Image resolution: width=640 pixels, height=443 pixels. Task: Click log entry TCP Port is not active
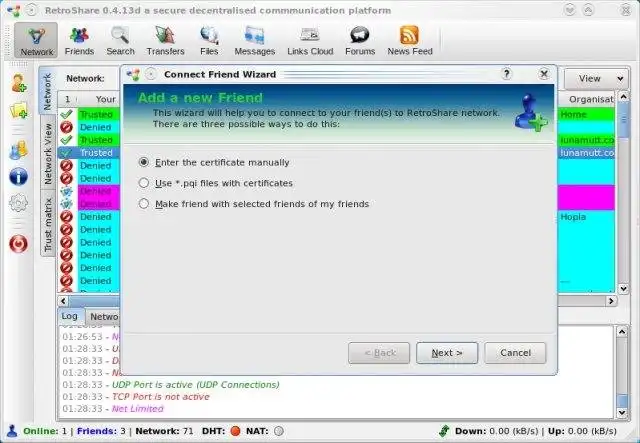point(136,396)
